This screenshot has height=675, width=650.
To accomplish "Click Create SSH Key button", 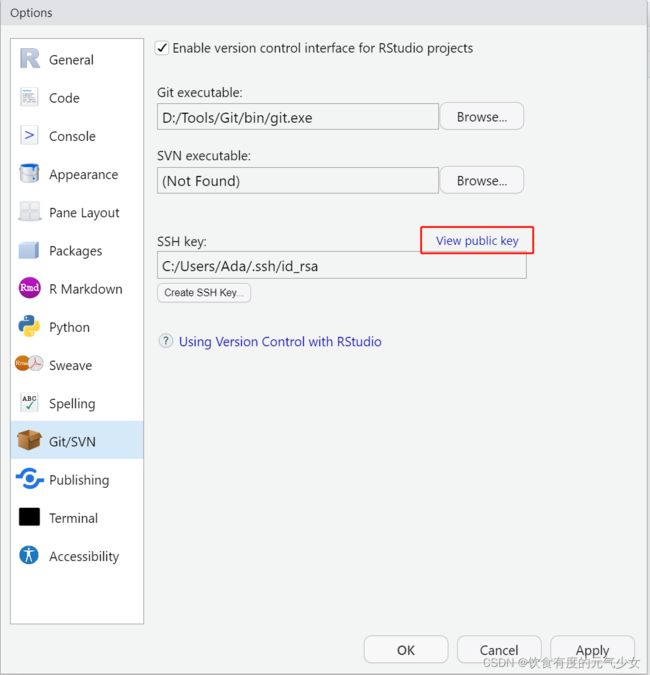I will click(204, 293).
